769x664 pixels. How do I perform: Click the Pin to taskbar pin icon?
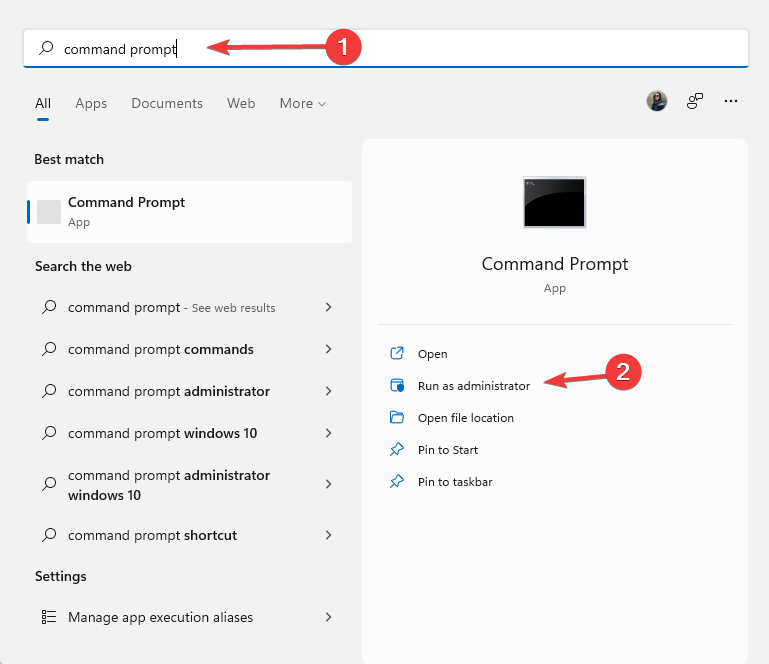pyautogui.click(x=397, y=482)
